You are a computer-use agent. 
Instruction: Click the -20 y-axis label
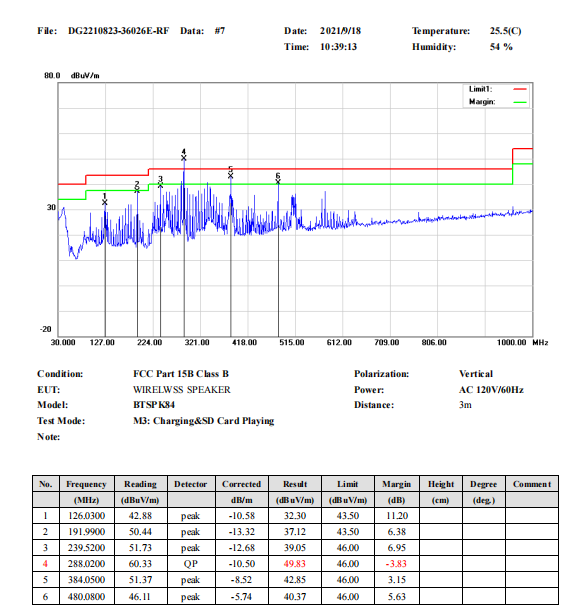click(46, 329)
